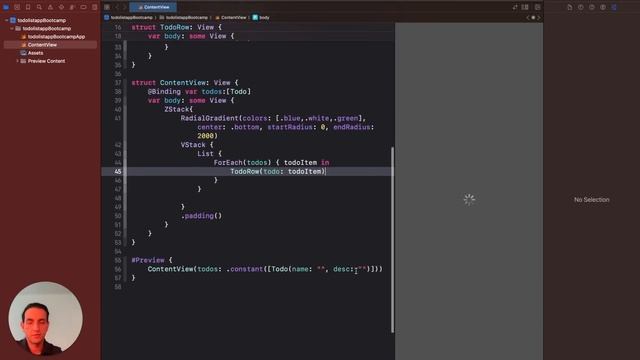
Task: Open the Debug navigator
Action: [72, 7]
